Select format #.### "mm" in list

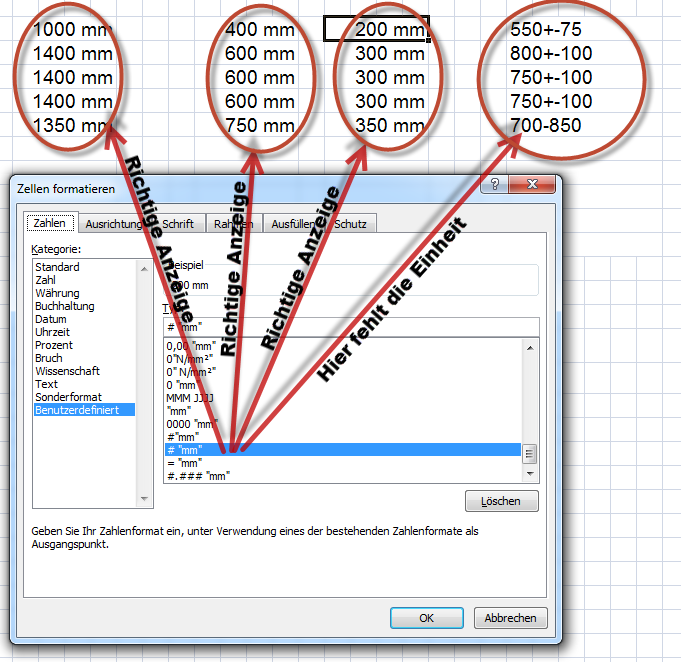343,476
